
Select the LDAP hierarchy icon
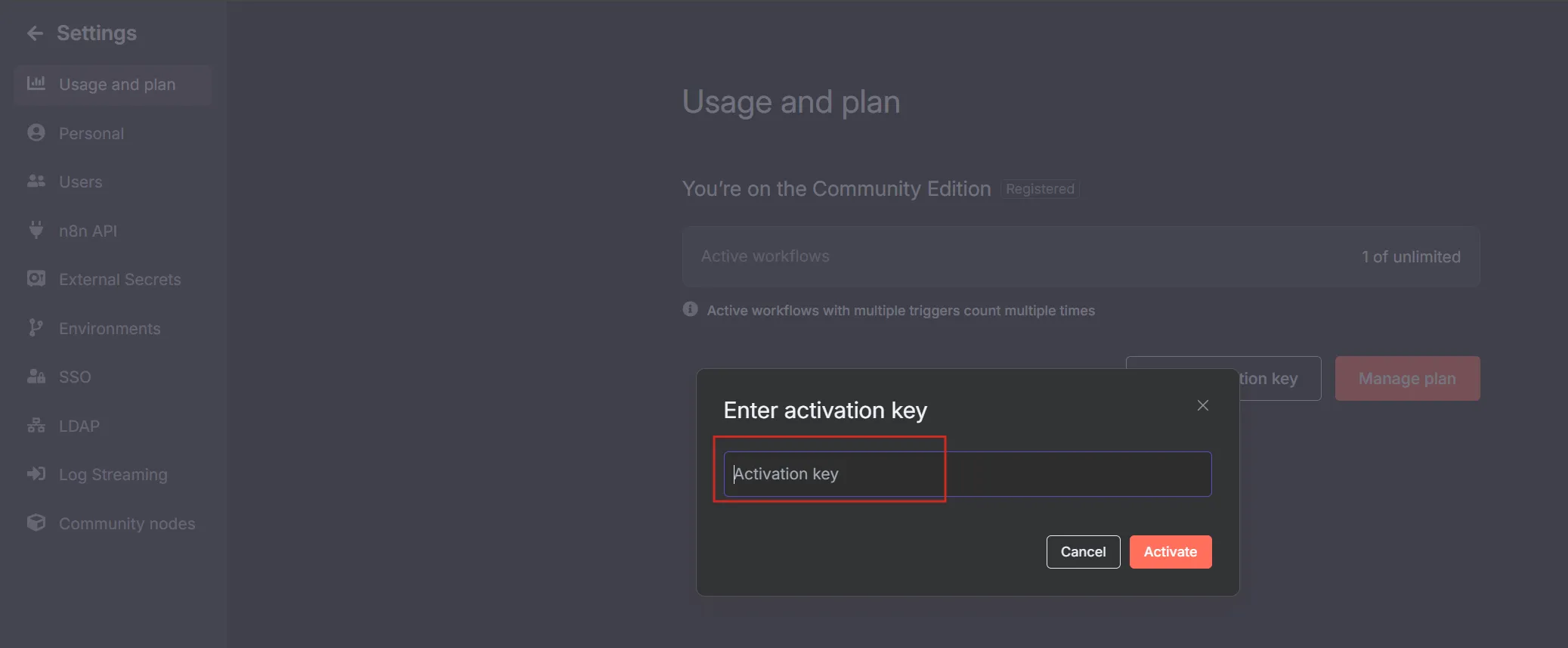36,425
